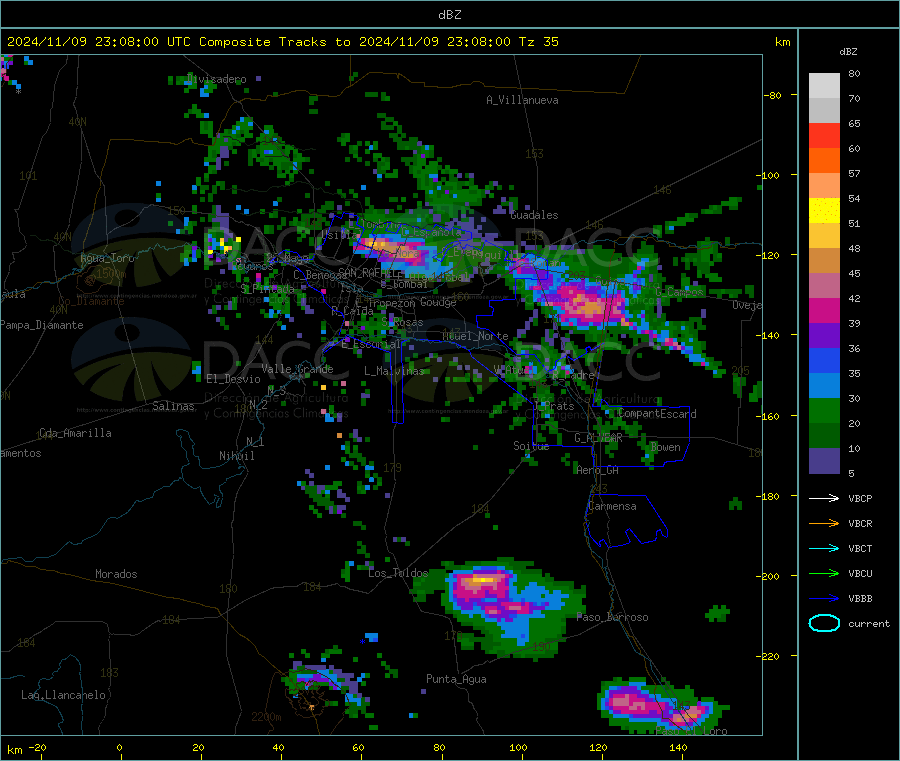
Task: Click the Lag.Llancanelo map label
Action: click(63, 695)
